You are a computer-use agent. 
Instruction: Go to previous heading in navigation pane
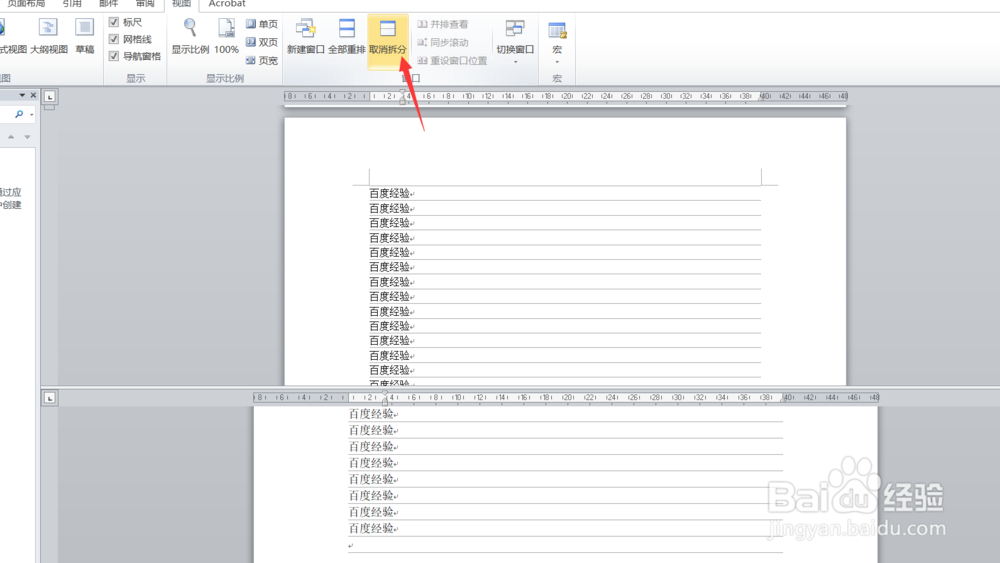click(x=11, y=136)
